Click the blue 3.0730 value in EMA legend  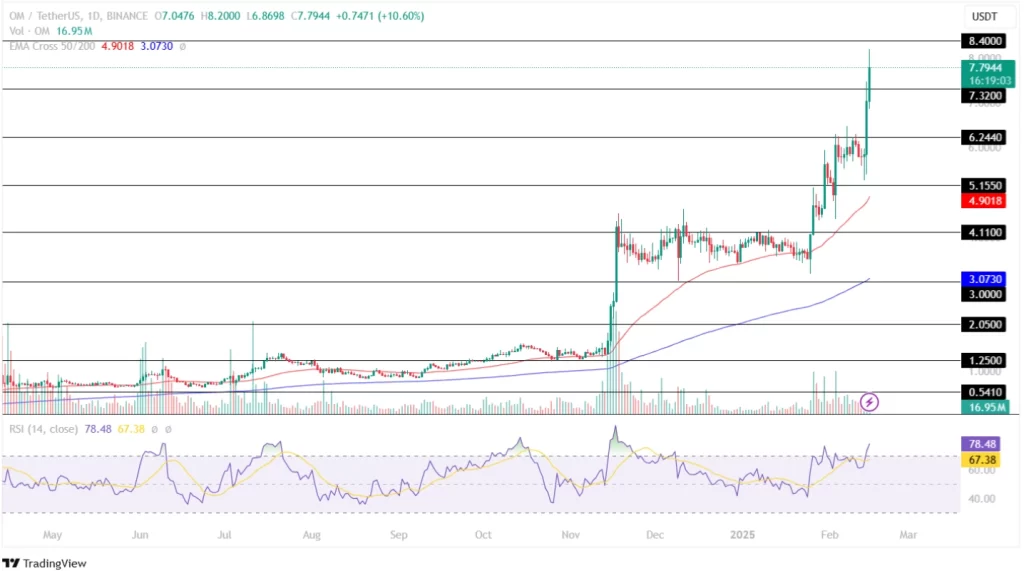tap(157, 46)
